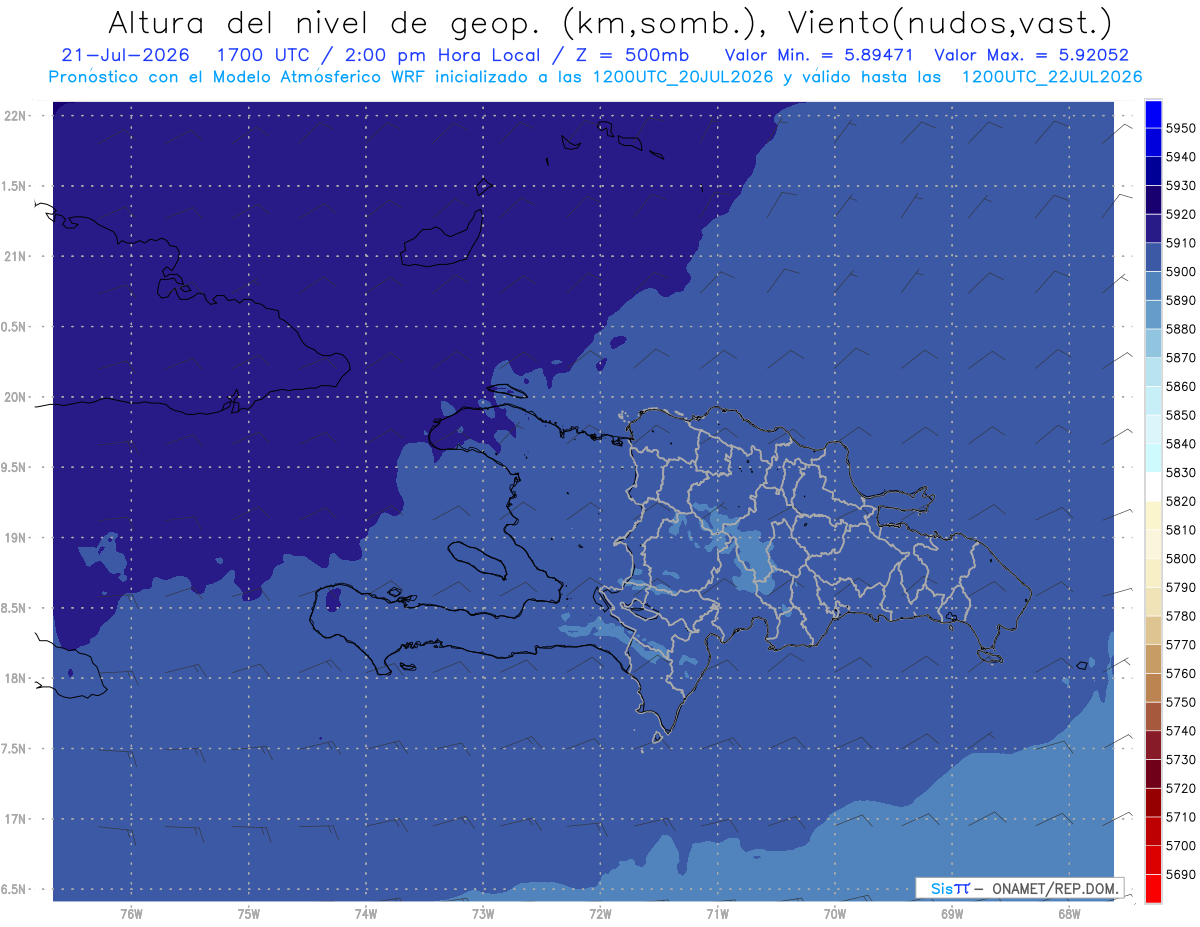1200x927 pixels.
Task: Pick the legend swatch between 5900 and 5890
Action: click(1153, 287)
